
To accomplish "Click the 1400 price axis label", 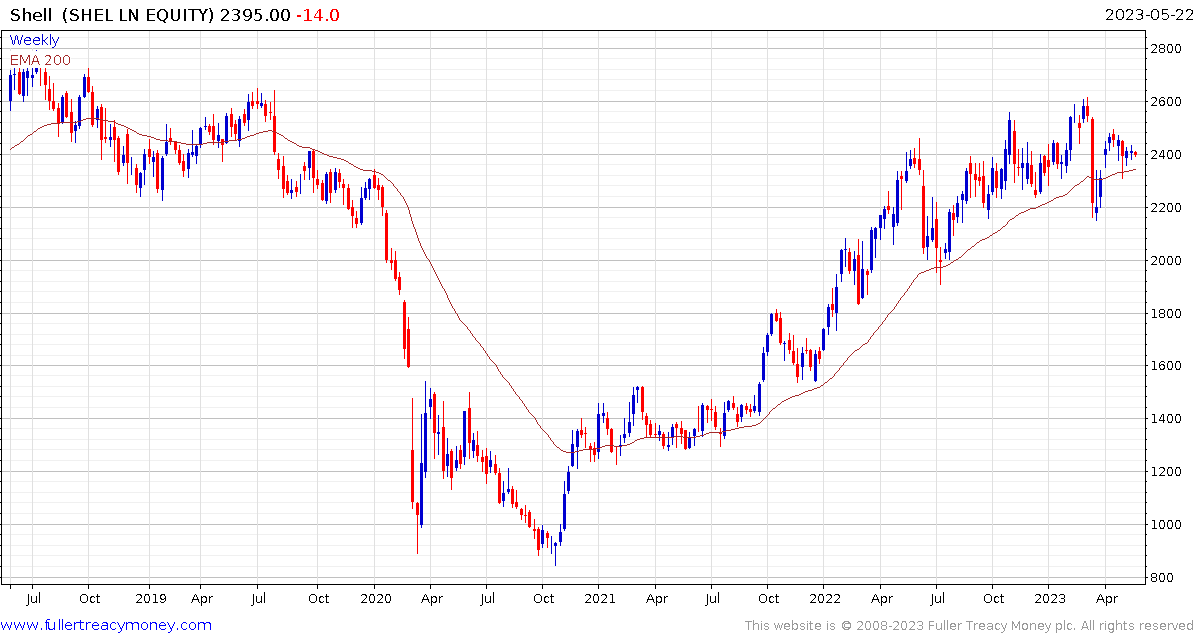I will pos(1168,419).
